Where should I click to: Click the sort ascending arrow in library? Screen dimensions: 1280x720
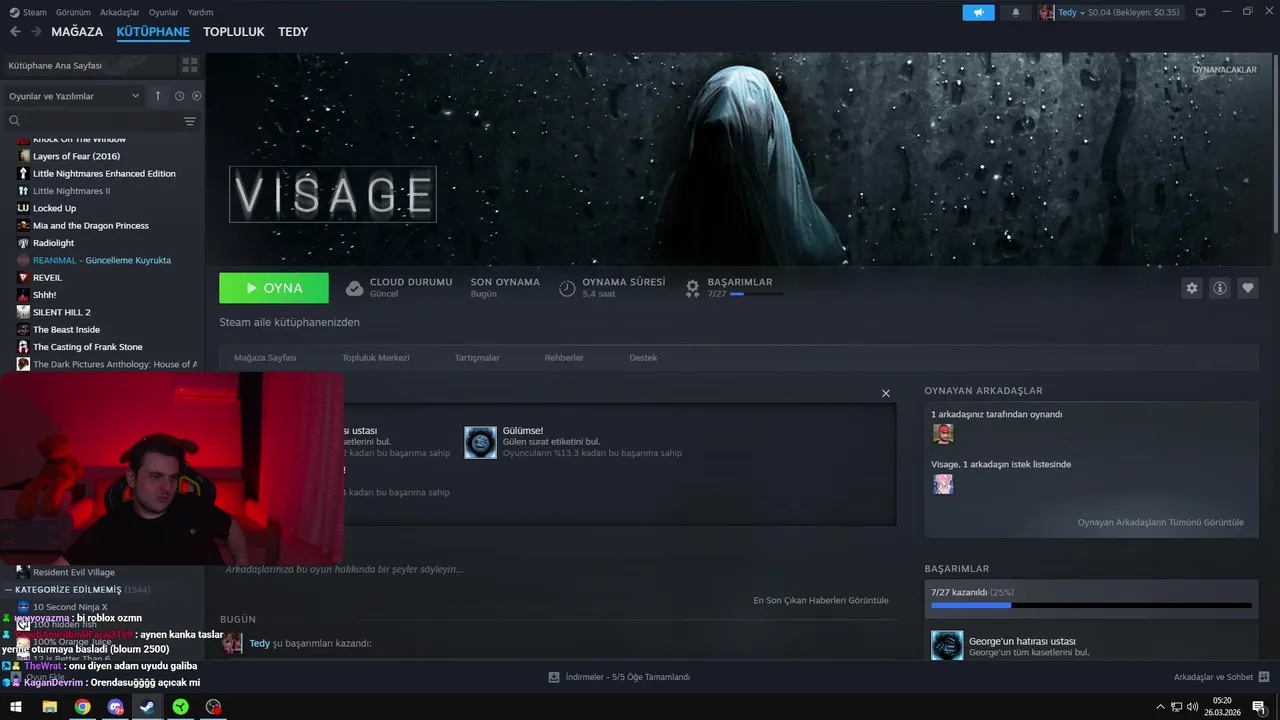click(x=157, y=96)
